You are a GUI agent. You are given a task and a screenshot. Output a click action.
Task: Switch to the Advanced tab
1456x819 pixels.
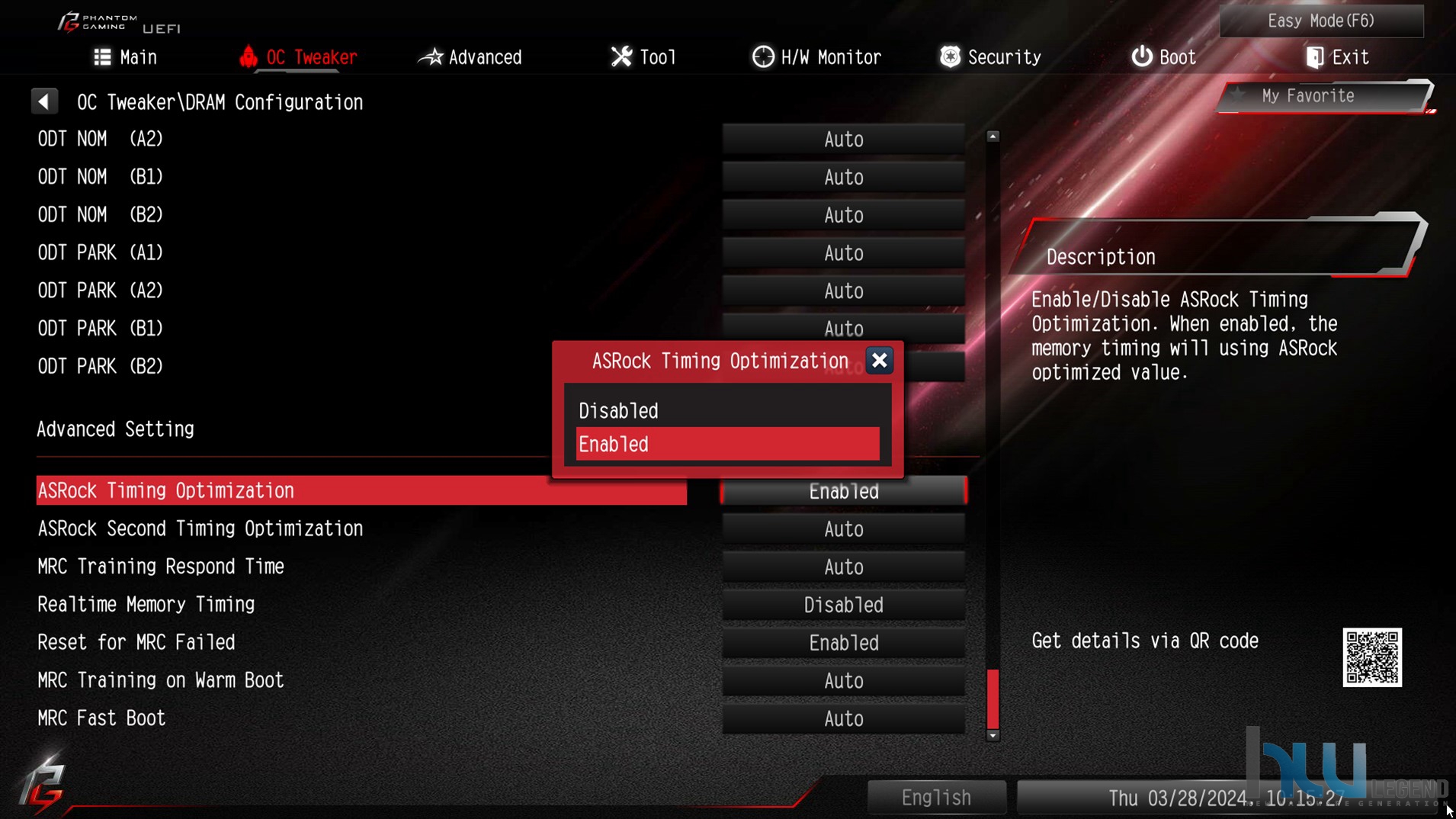pyautogui.click(x=470, y=57)
